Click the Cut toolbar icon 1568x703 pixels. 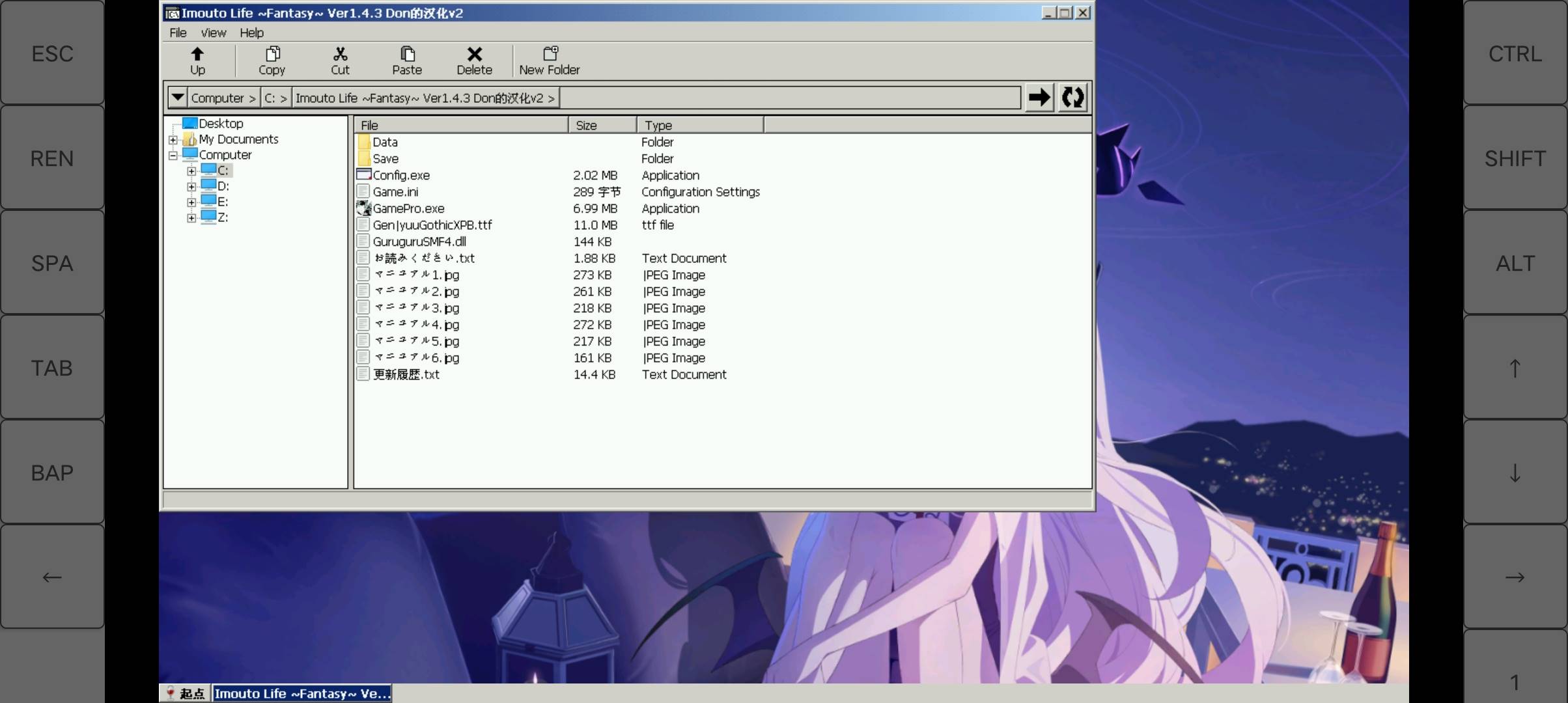[339, 60]
